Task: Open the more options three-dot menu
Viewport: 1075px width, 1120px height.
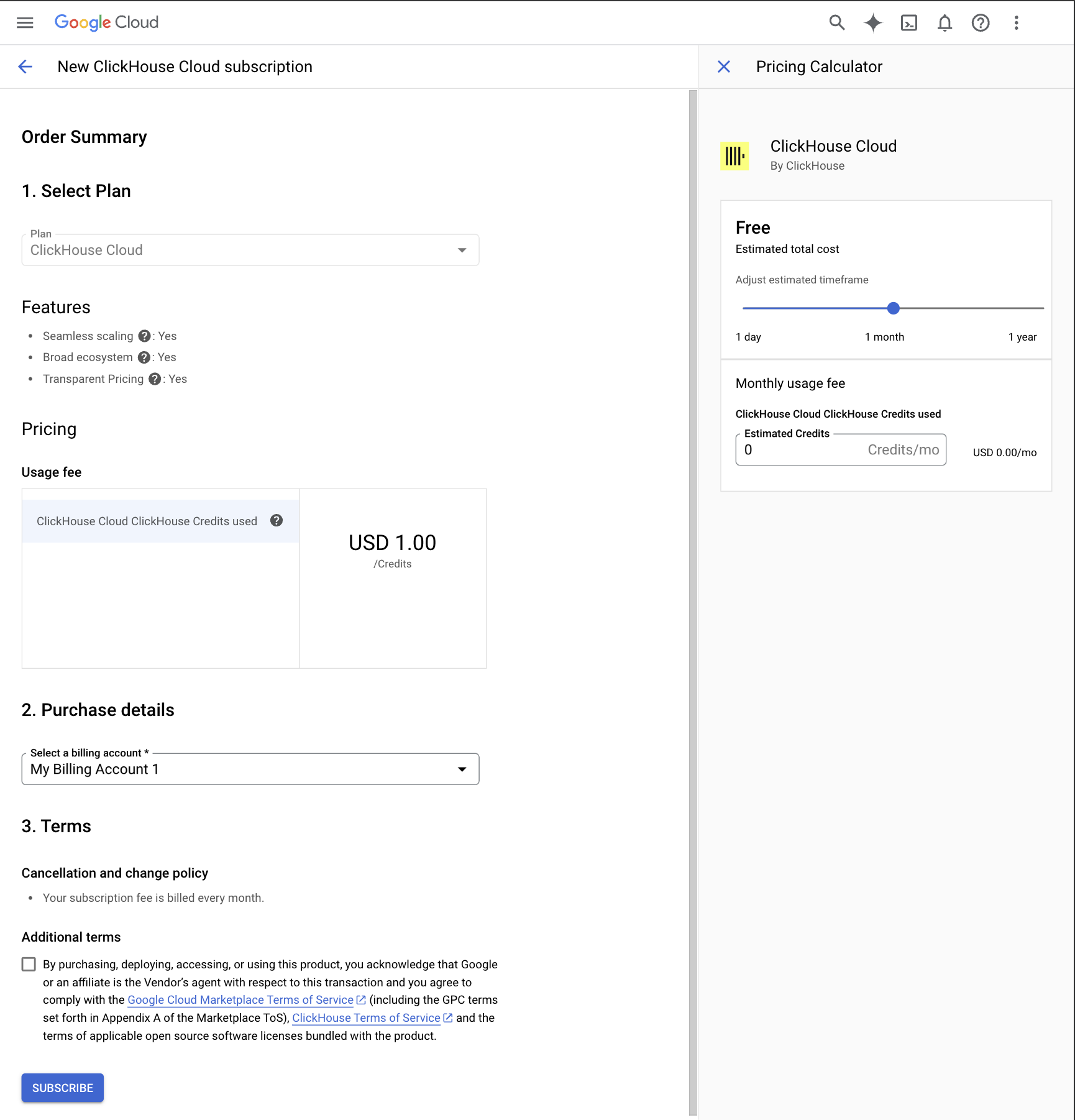Action: pyautogui.click(x=1016, y=22)
